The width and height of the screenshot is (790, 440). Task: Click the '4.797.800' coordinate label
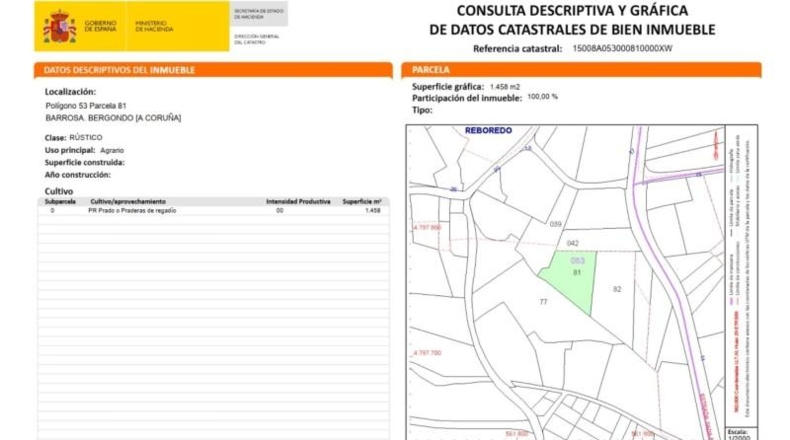point(427,228)
